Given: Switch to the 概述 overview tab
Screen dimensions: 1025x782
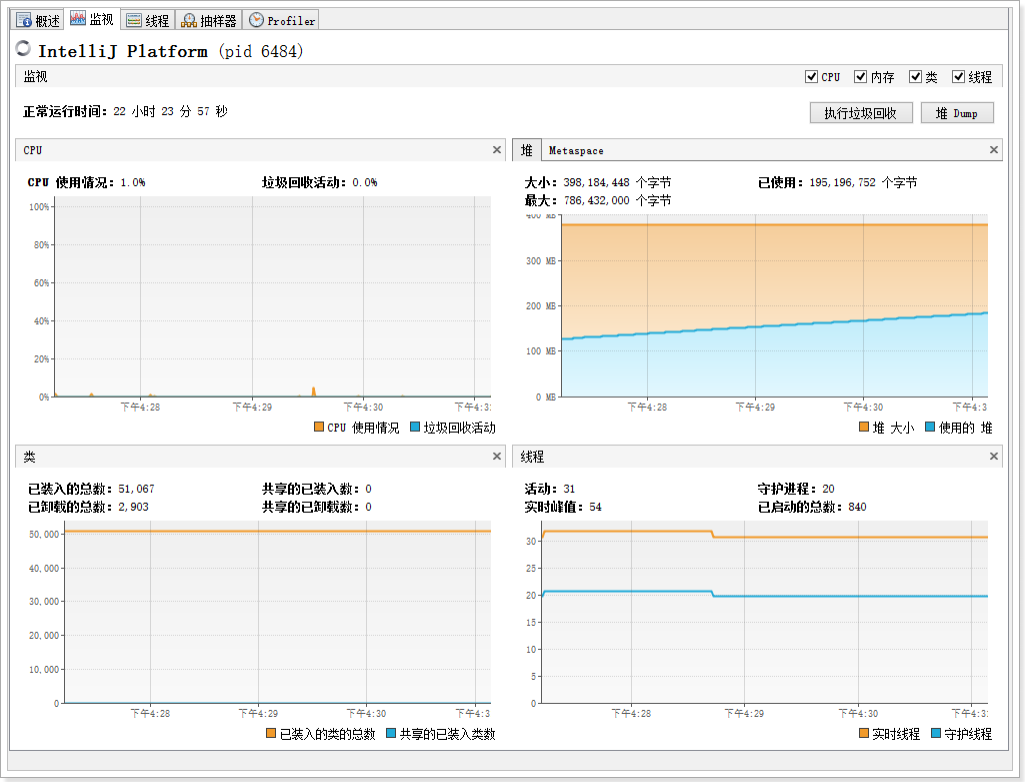Looking at the screenshot, I should click(x=38, y=20).
